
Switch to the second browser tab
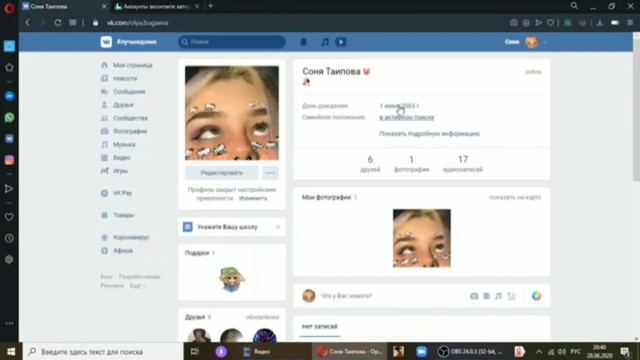(x=157, y=7)
